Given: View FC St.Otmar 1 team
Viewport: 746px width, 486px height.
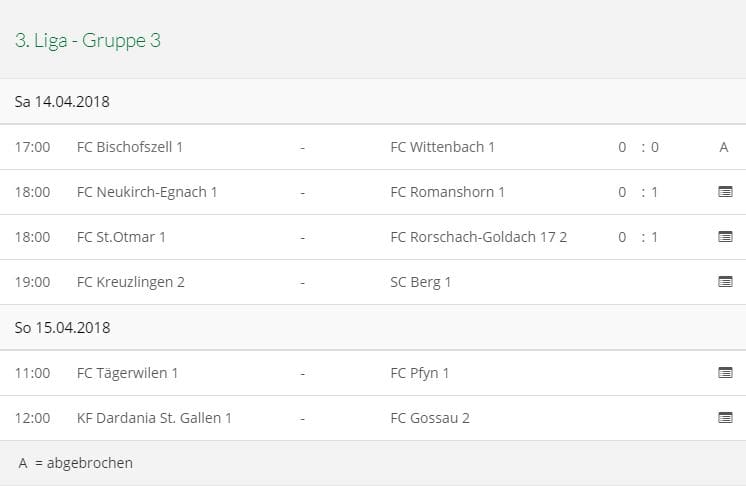Looking at the screenshot, I should click(x=121, y=237).
